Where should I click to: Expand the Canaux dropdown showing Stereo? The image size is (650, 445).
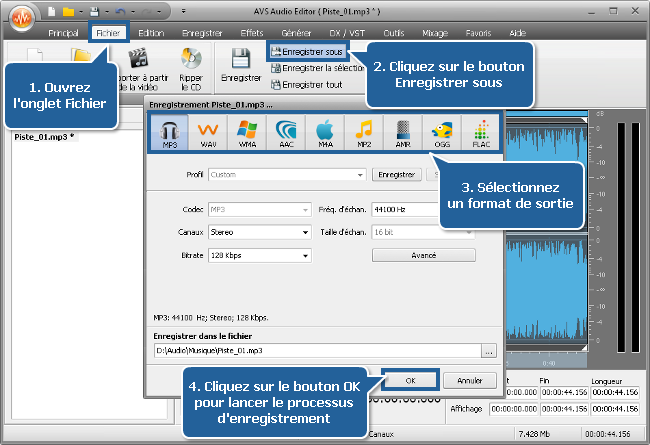[x=260, y=232]
